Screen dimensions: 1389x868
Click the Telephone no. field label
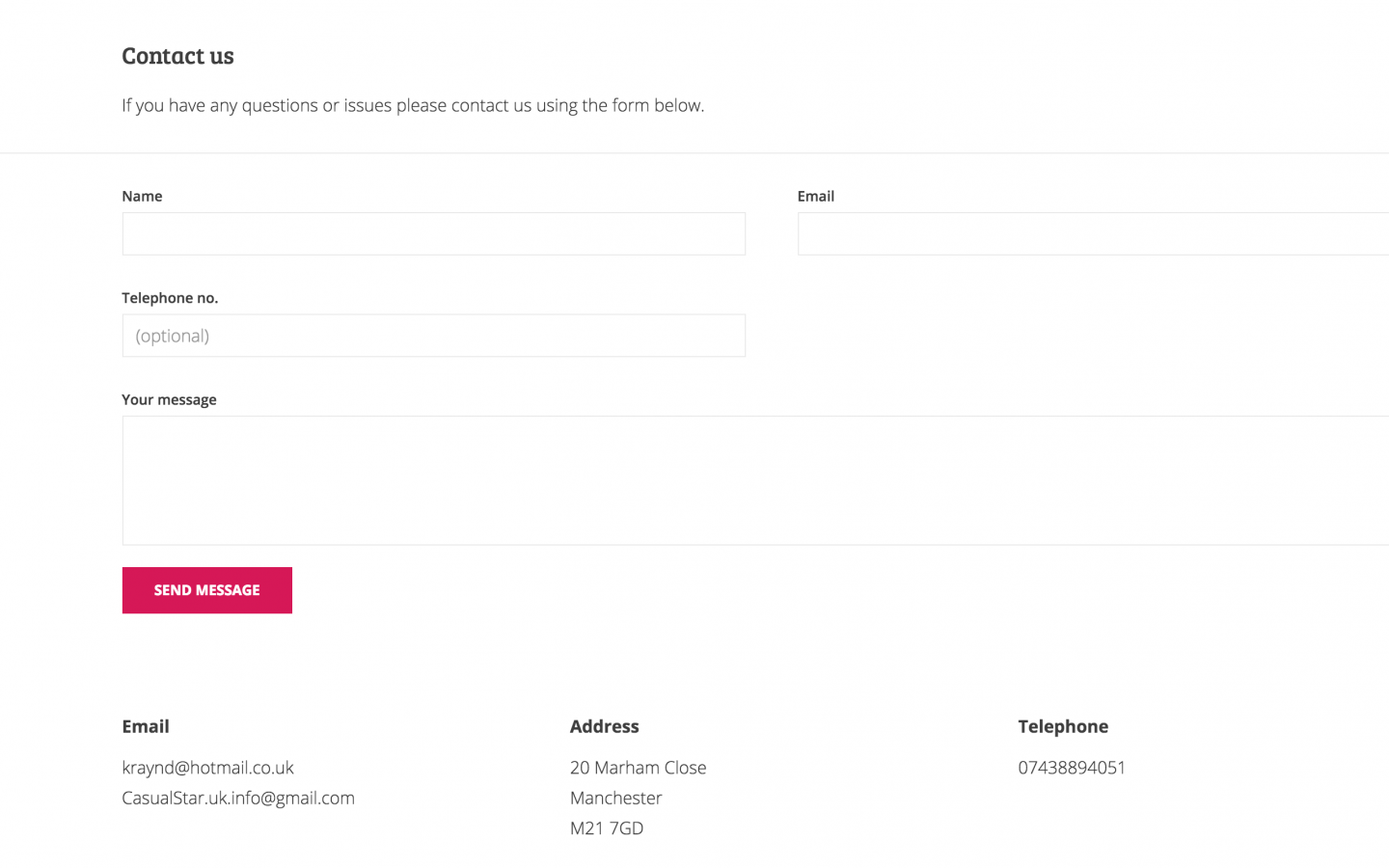[170, 298]
